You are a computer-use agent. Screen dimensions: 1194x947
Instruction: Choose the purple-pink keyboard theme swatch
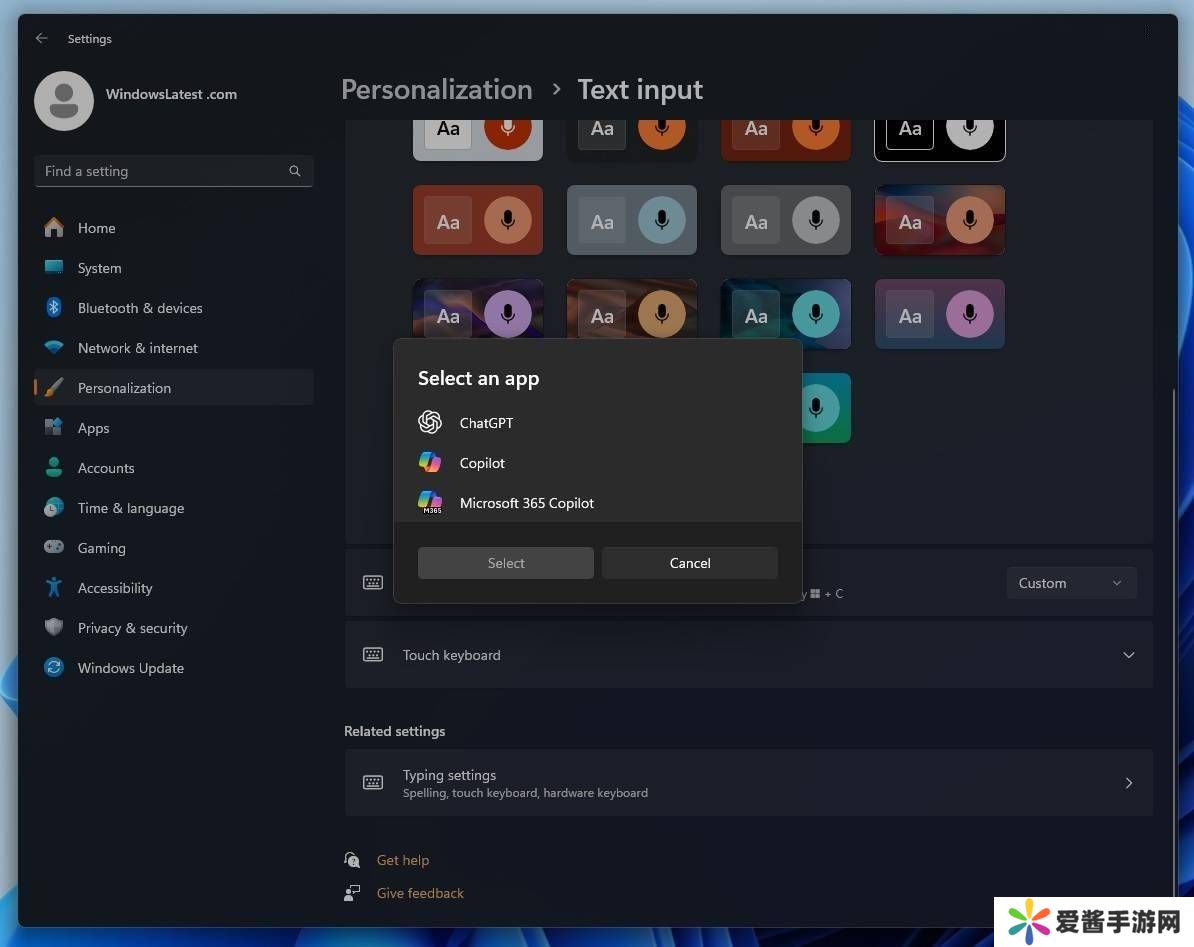click(x=939, y=315)
